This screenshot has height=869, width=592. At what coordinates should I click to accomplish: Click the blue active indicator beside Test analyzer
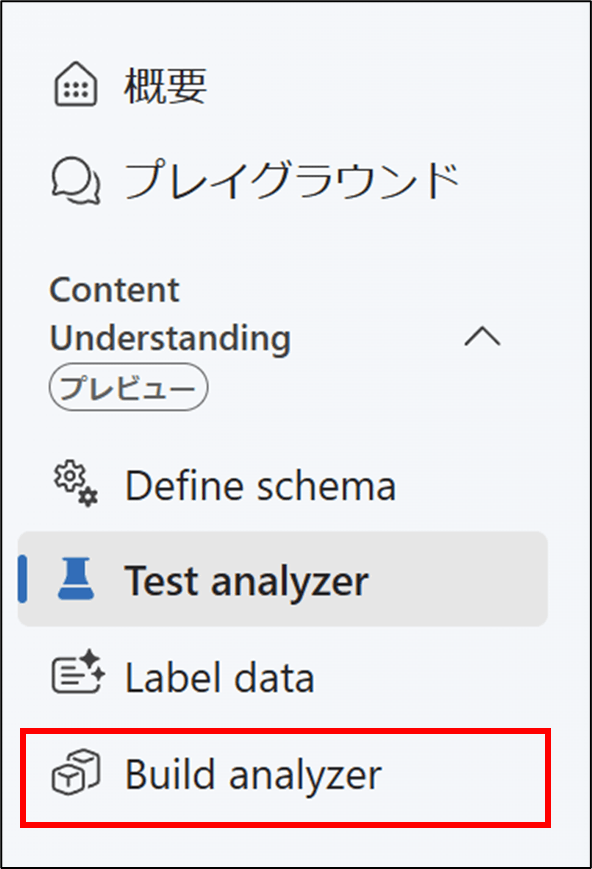pyautogui.click(x=22, y=579)
